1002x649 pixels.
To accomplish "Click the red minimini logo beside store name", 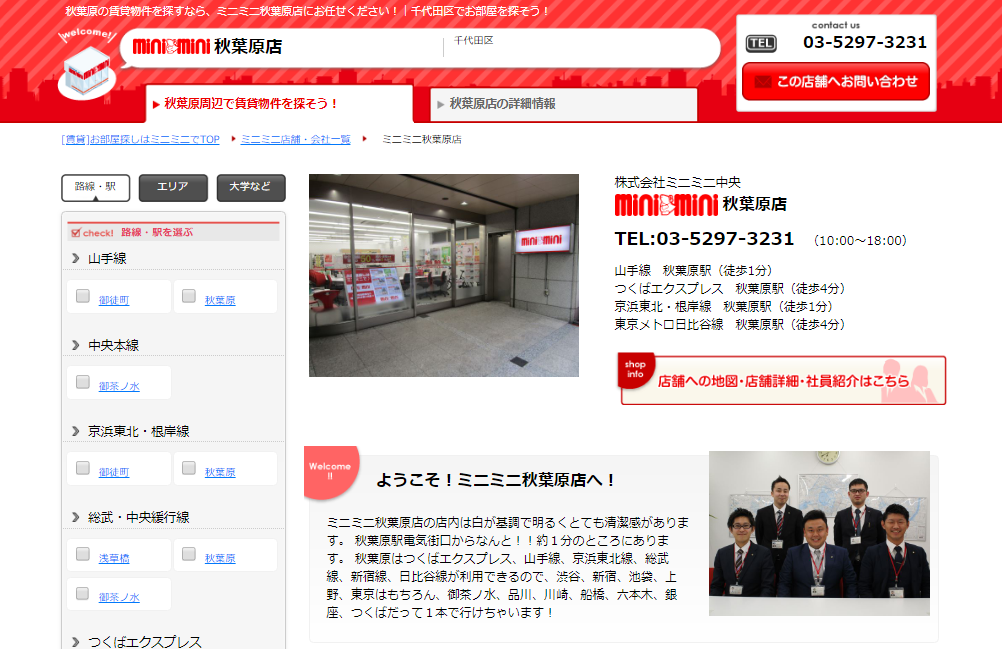I will [665, 205].
